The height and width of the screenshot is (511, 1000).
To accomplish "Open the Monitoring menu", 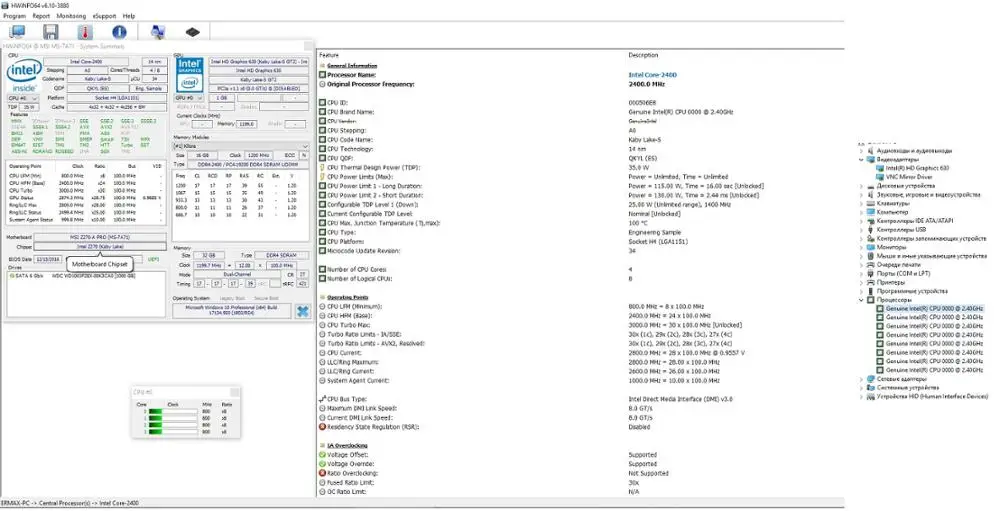I will point(71,16).
